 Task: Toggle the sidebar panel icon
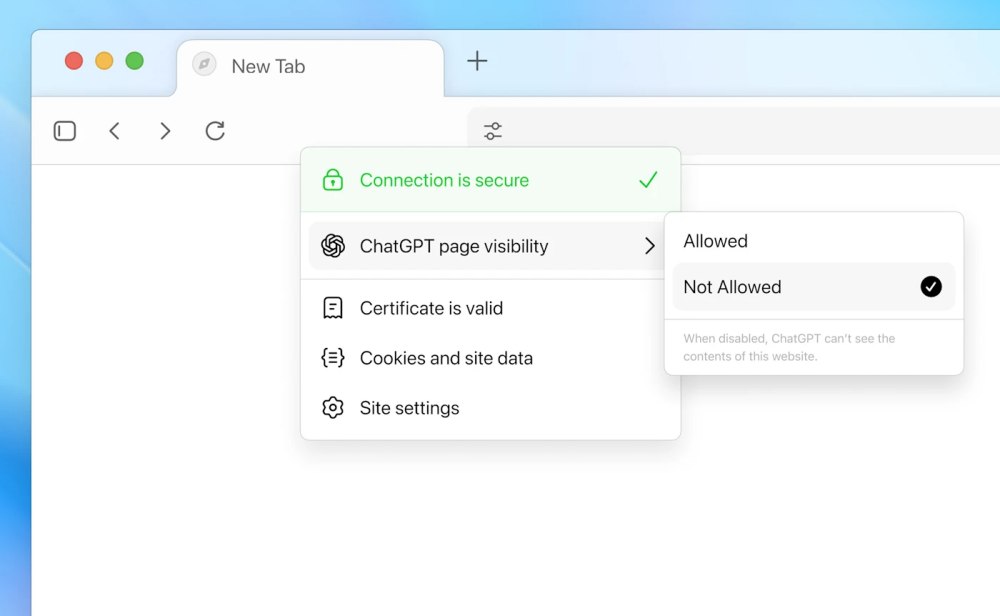(x=65, y=131)
